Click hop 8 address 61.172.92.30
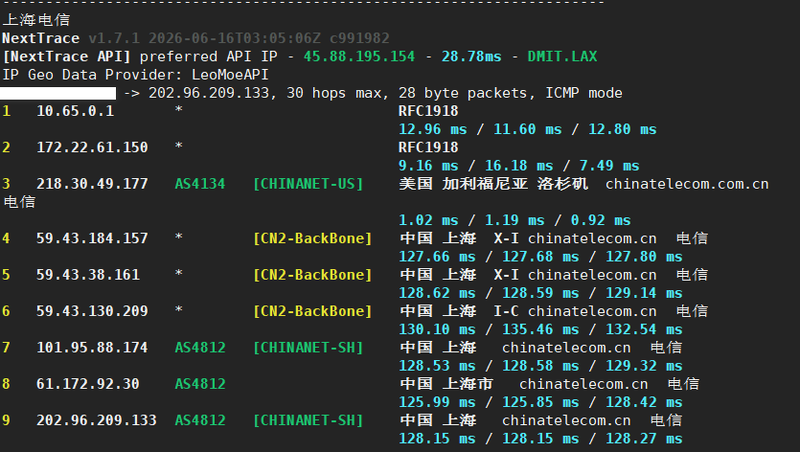800x452 pixels. pyautogui.click(x=88, y=384)
